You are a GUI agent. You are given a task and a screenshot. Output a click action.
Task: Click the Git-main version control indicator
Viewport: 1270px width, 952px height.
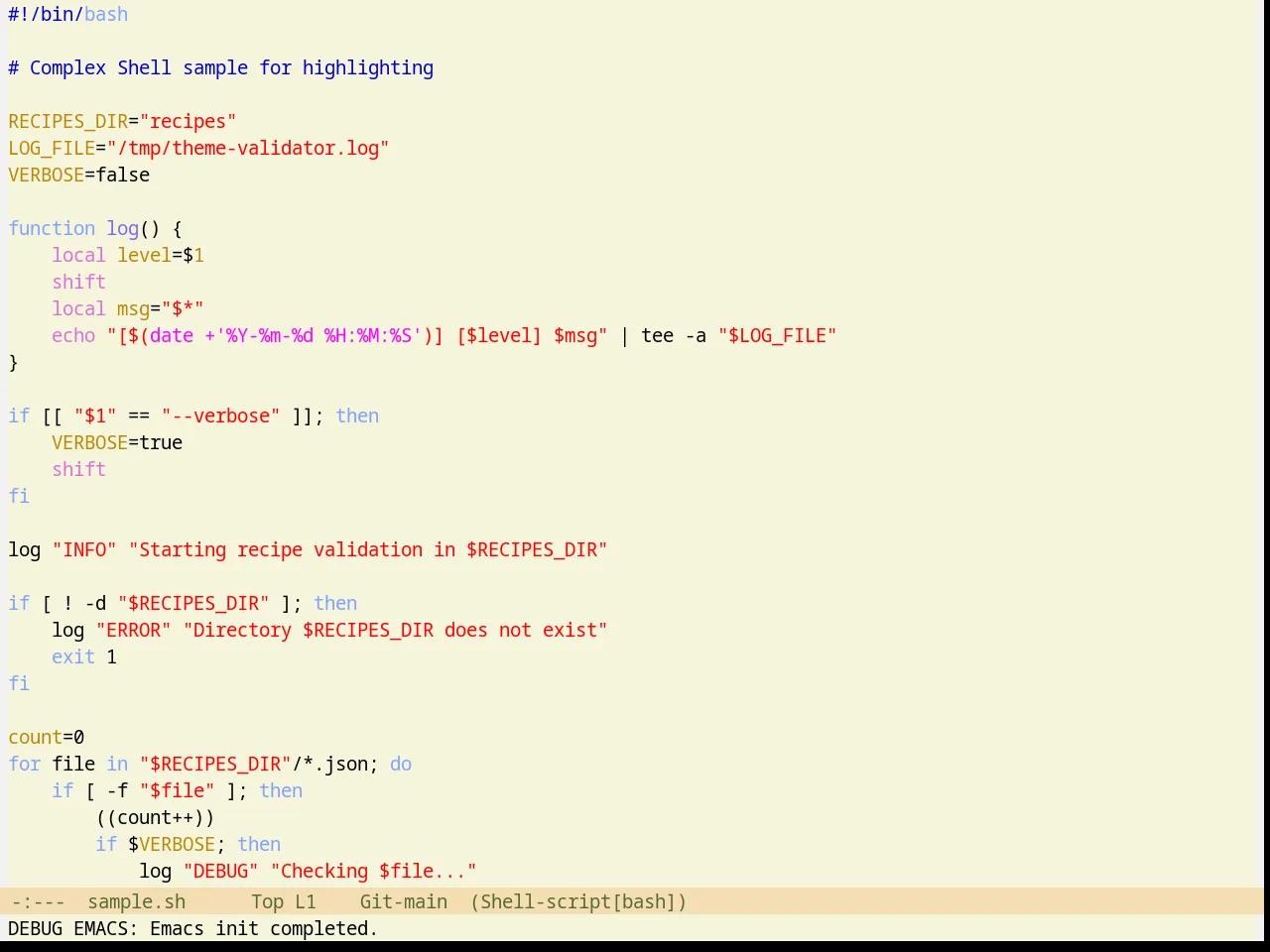coord(403,901)
